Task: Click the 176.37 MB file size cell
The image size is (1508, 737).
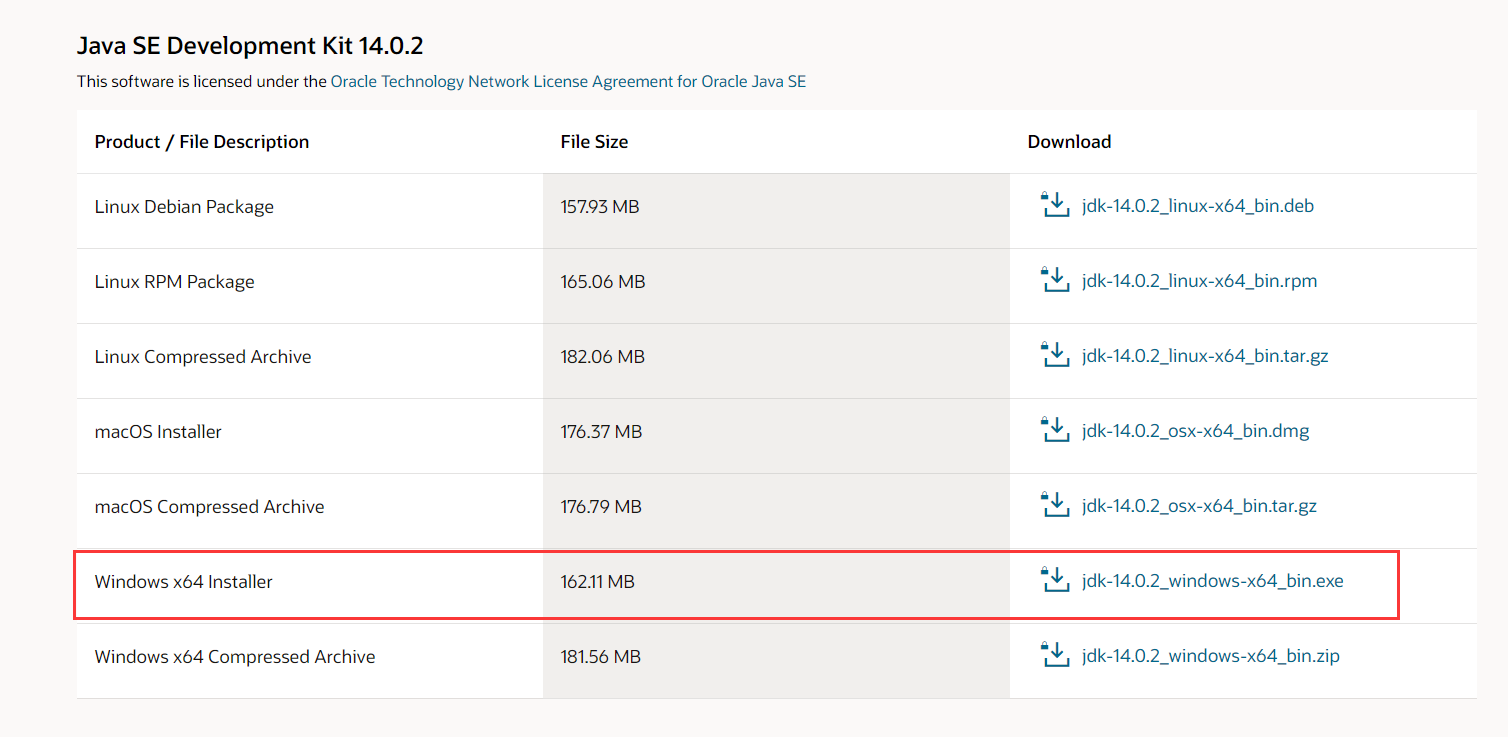Action: (776, 436)
